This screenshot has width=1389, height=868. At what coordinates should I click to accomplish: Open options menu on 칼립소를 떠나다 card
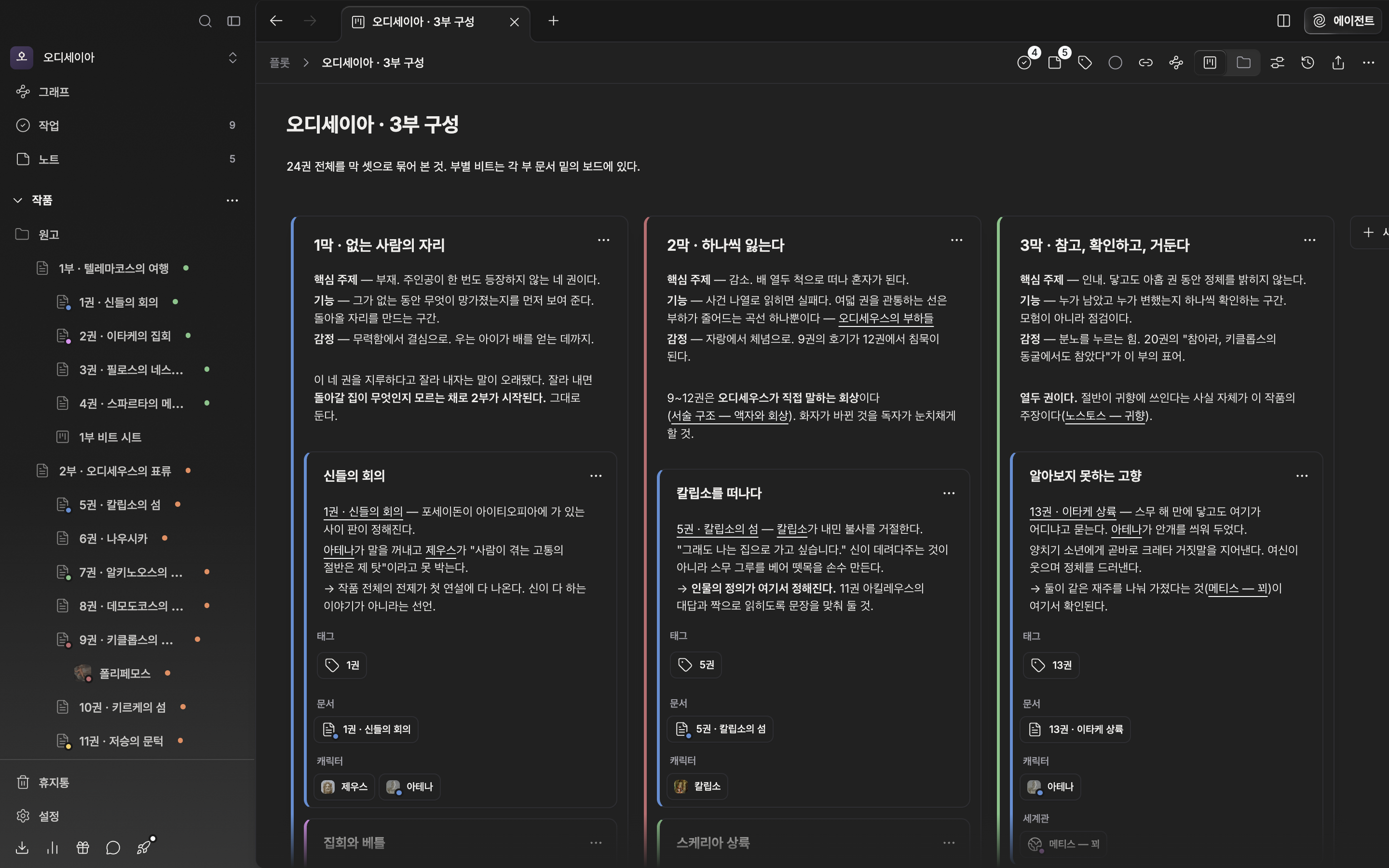(949, 493)
